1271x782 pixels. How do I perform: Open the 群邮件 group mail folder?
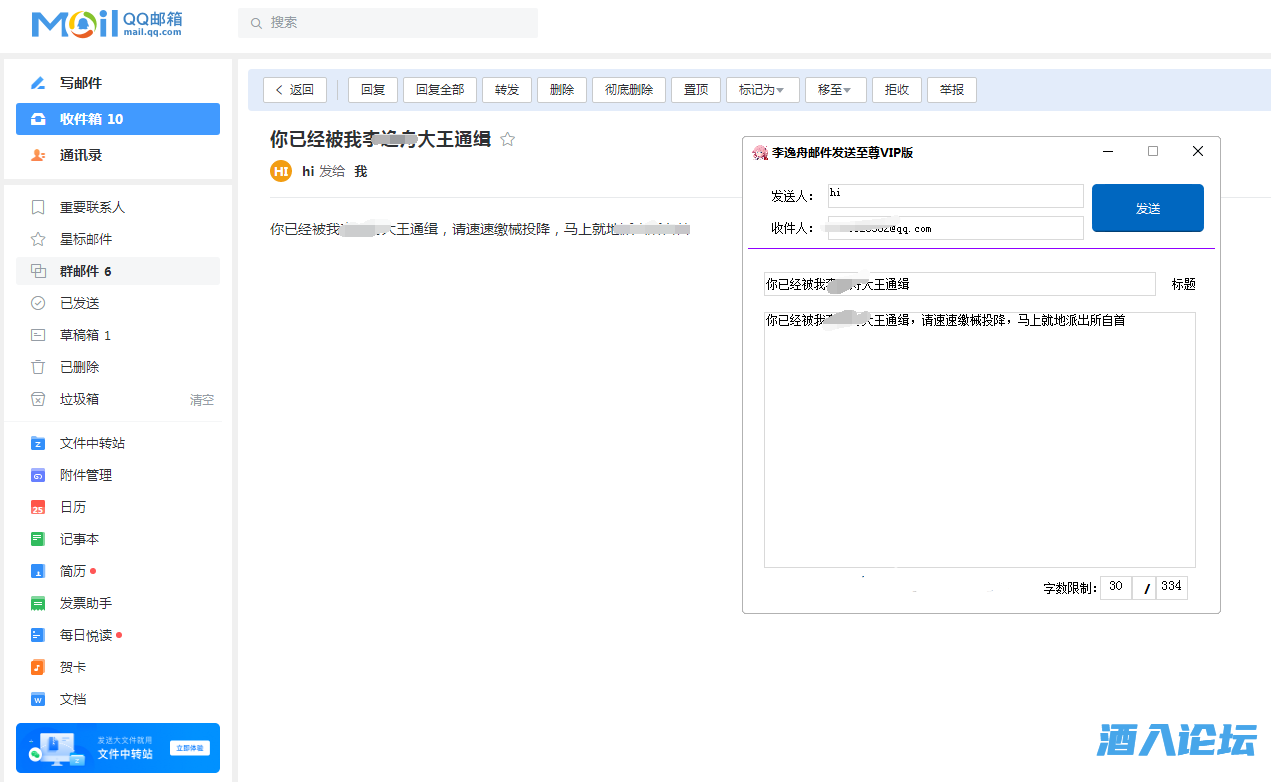click(x=79, y=271)
